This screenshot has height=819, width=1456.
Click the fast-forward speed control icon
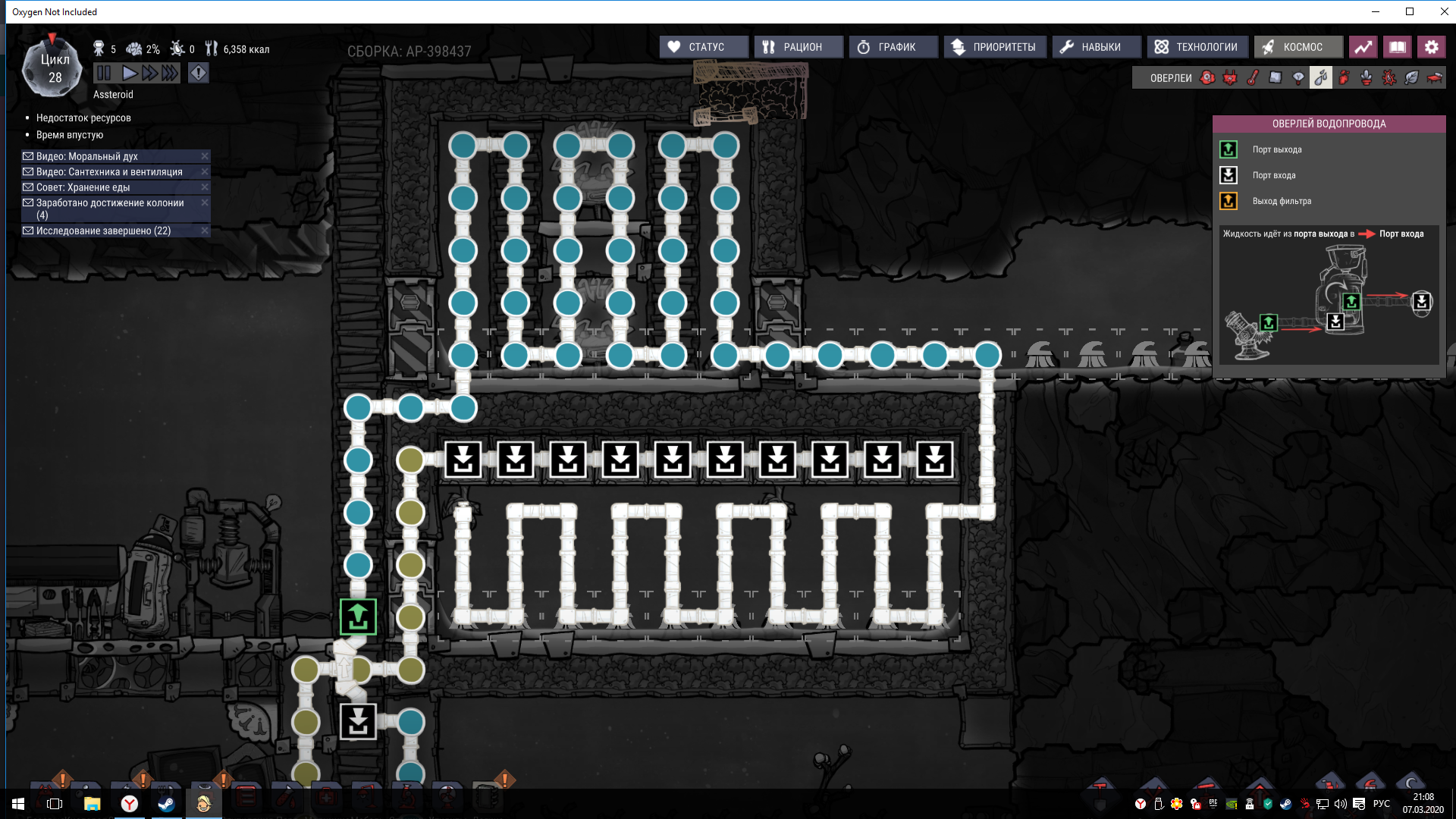pyautogui.click(x=150, y=73)
